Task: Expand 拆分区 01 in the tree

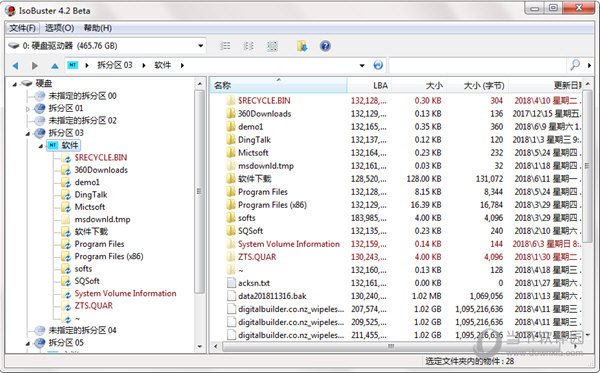Action: tap(28, 109)
